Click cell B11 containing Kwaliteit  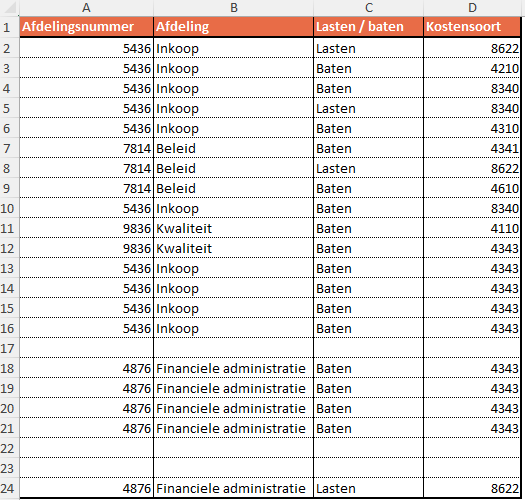point(234,228)
